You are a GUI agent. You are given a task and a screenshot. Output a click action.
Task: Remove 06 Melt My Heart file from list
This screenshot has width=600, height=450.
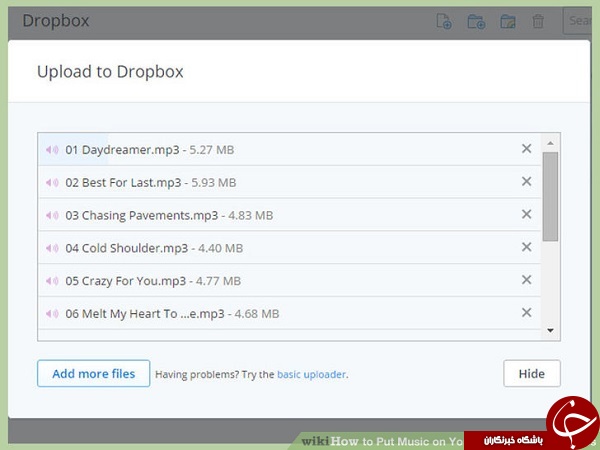tap(527, 313)
